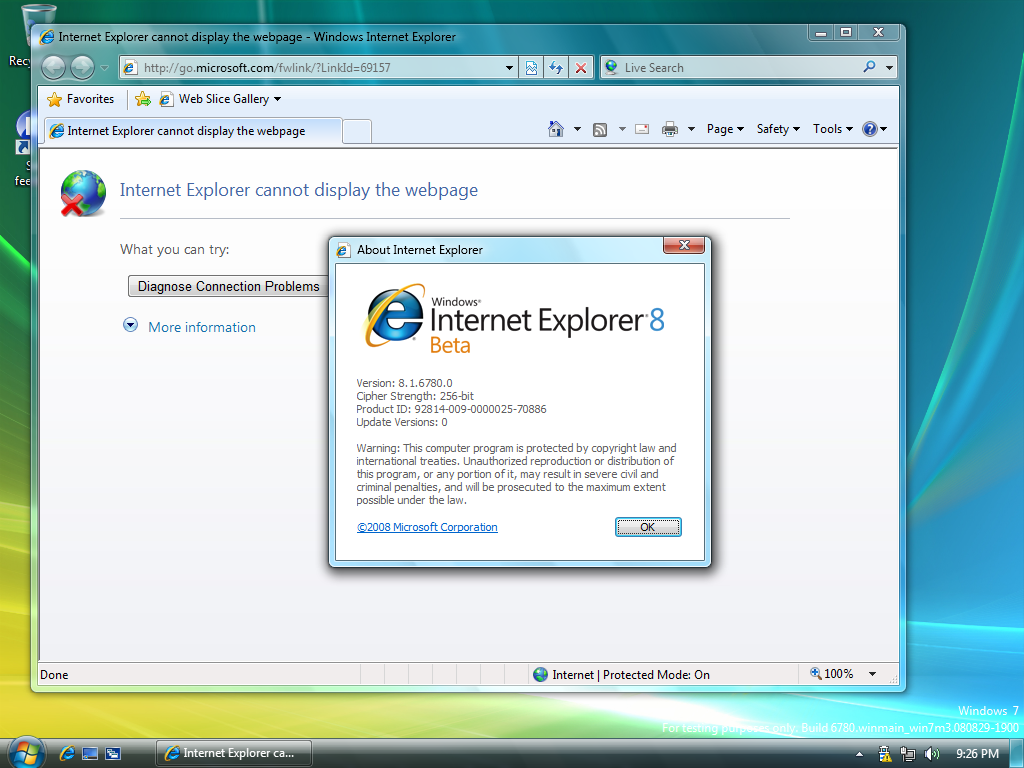
Task: Click the volume speaker tray icon
Action: point(932,754)
